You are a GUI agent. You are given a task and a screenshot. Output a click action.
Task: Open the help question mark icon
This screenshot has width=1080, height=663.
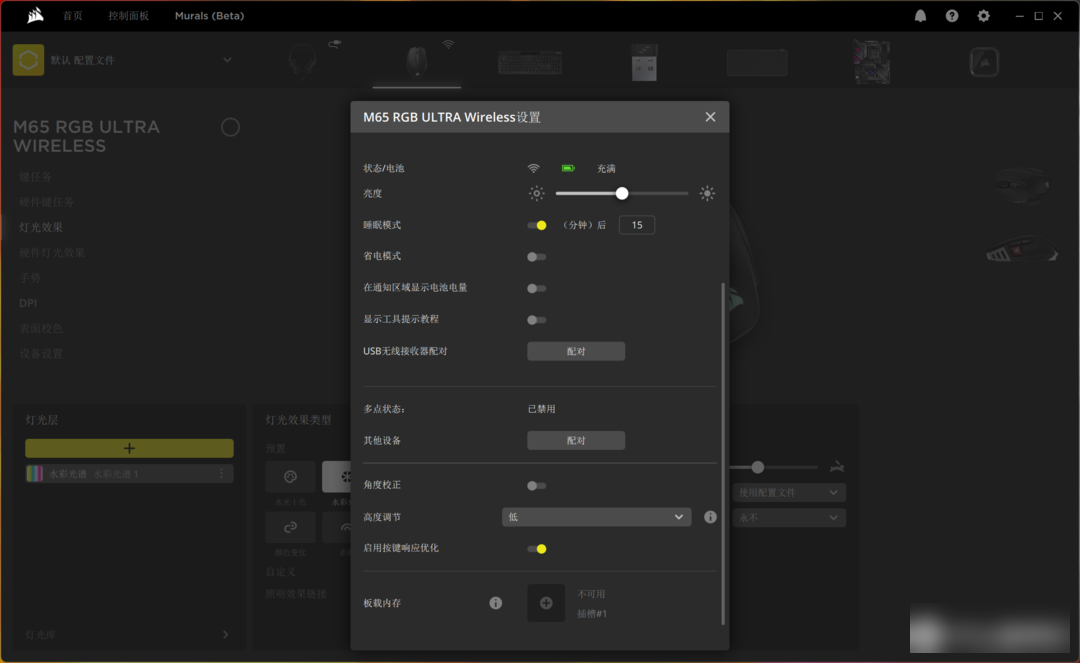point(952,16)
